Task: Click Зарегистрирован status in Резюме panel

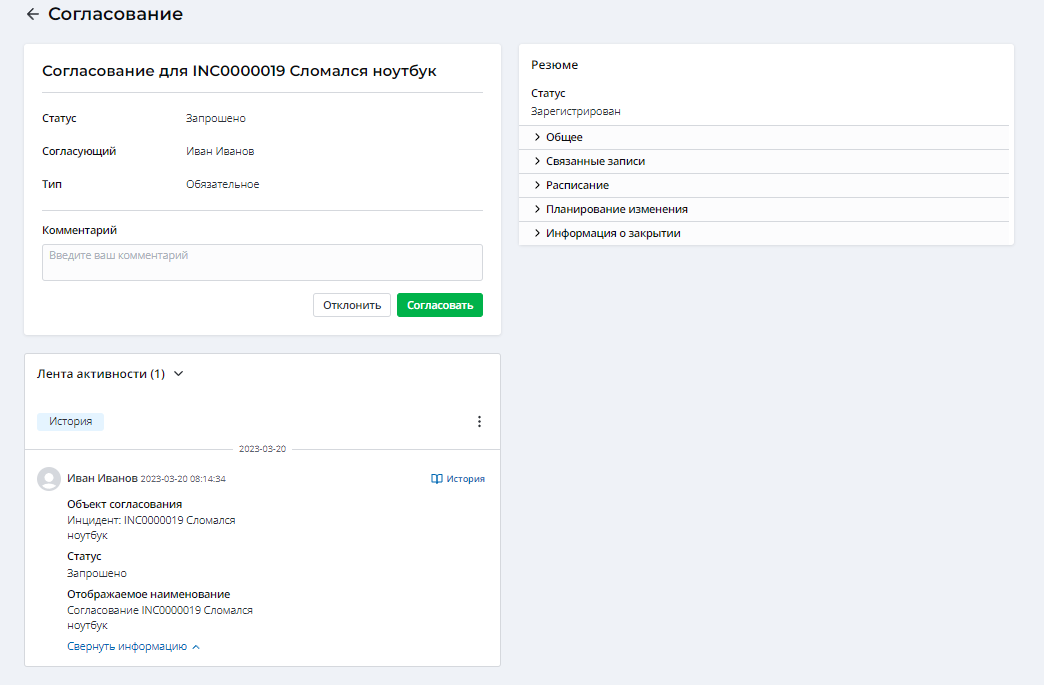Action: (x=575, y=111)
